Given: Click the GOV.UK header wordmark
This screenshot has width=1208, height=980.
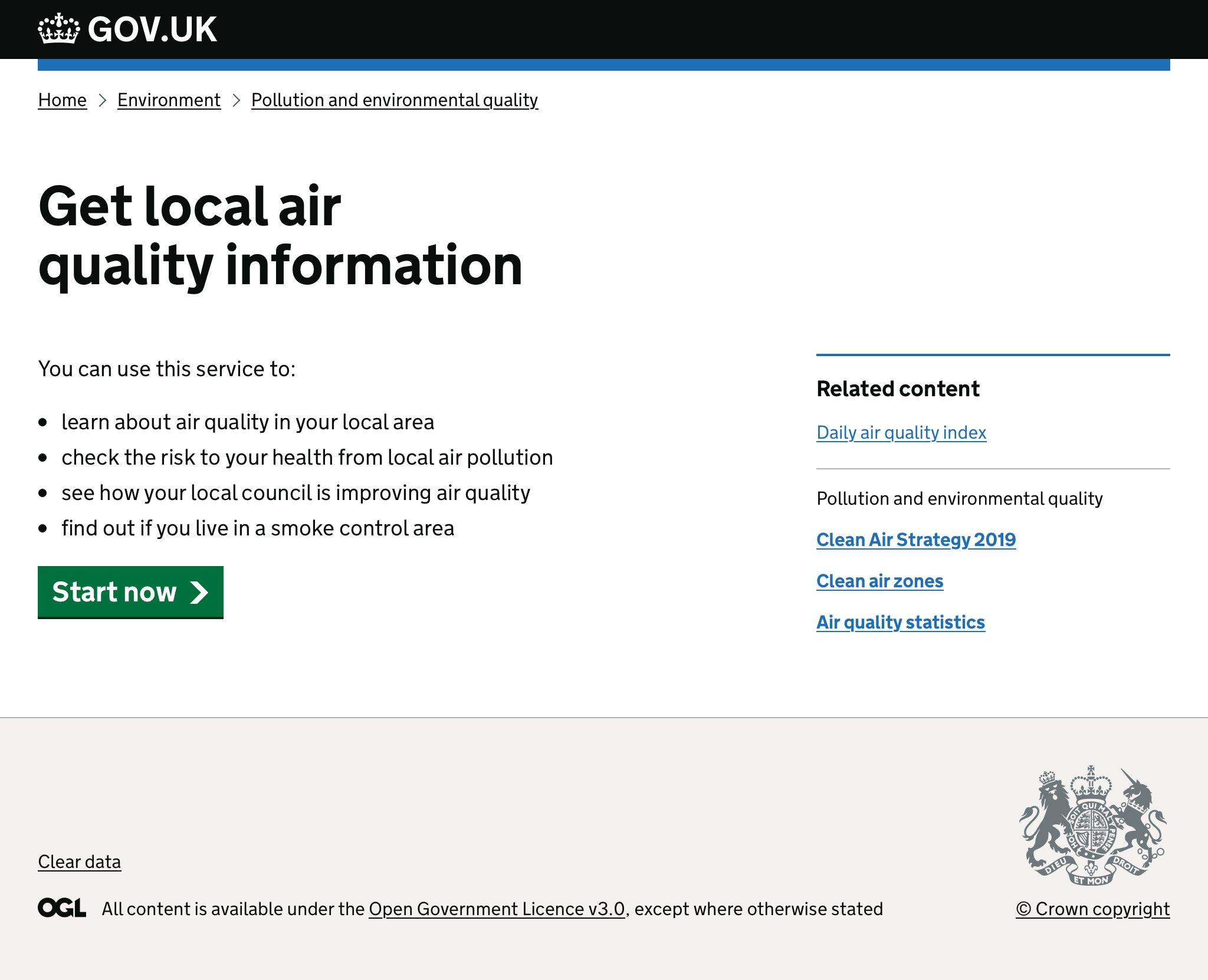Looking at the screenshot, I should pos(152,29).
